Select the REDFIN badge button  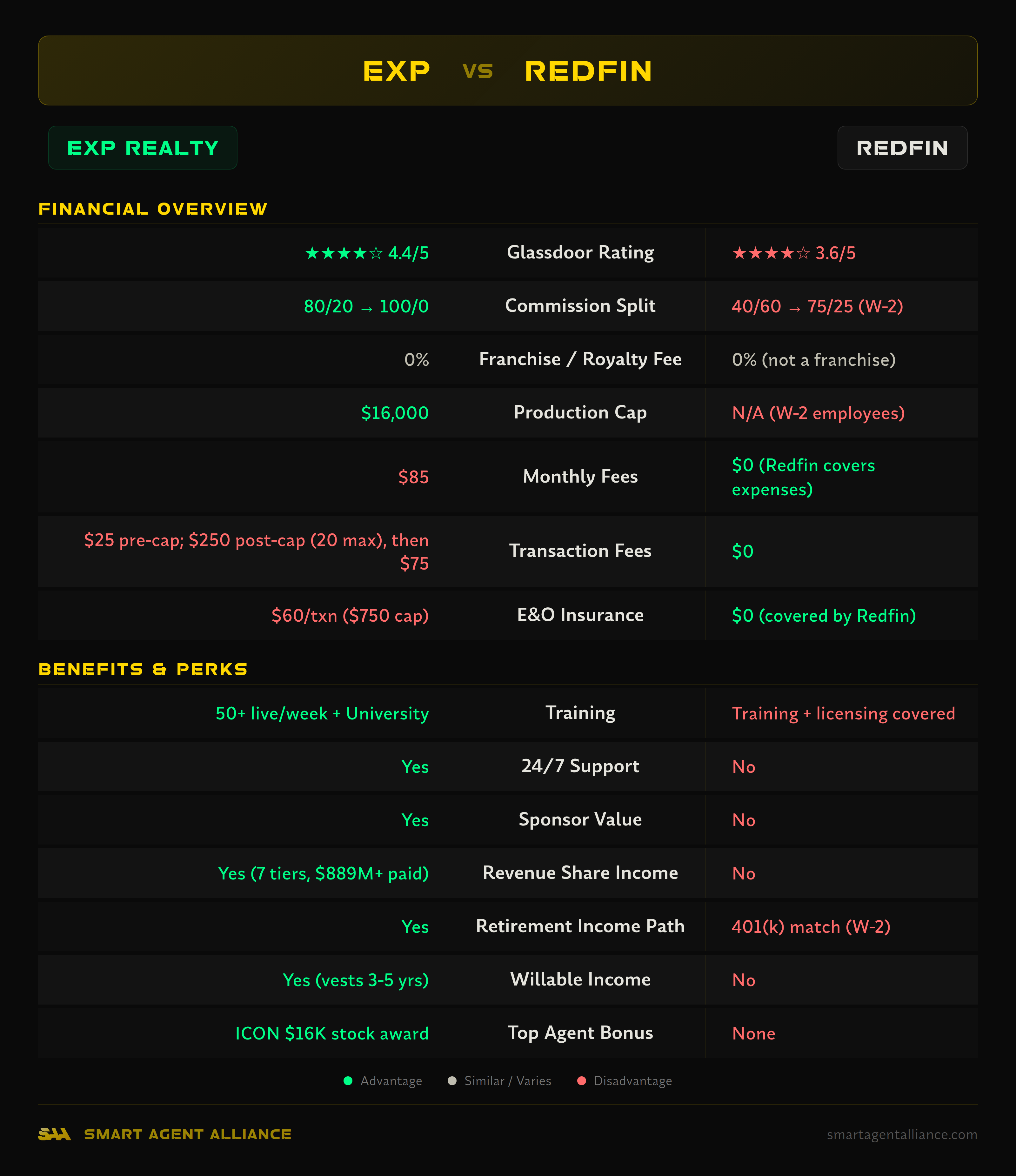[x=902, y=148]
